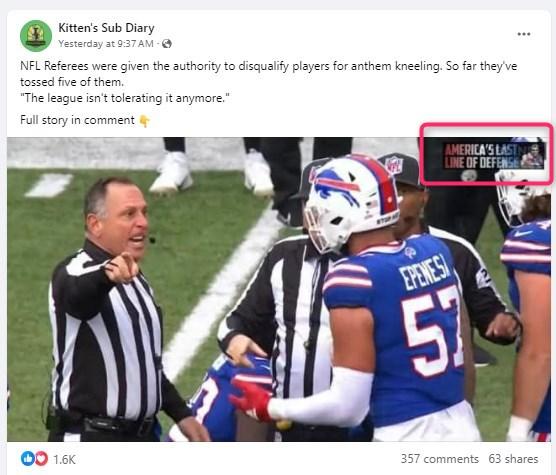Click the blue Like reaction icon
The height and width of the screenshot is (475, 556).
coord(27,458)
